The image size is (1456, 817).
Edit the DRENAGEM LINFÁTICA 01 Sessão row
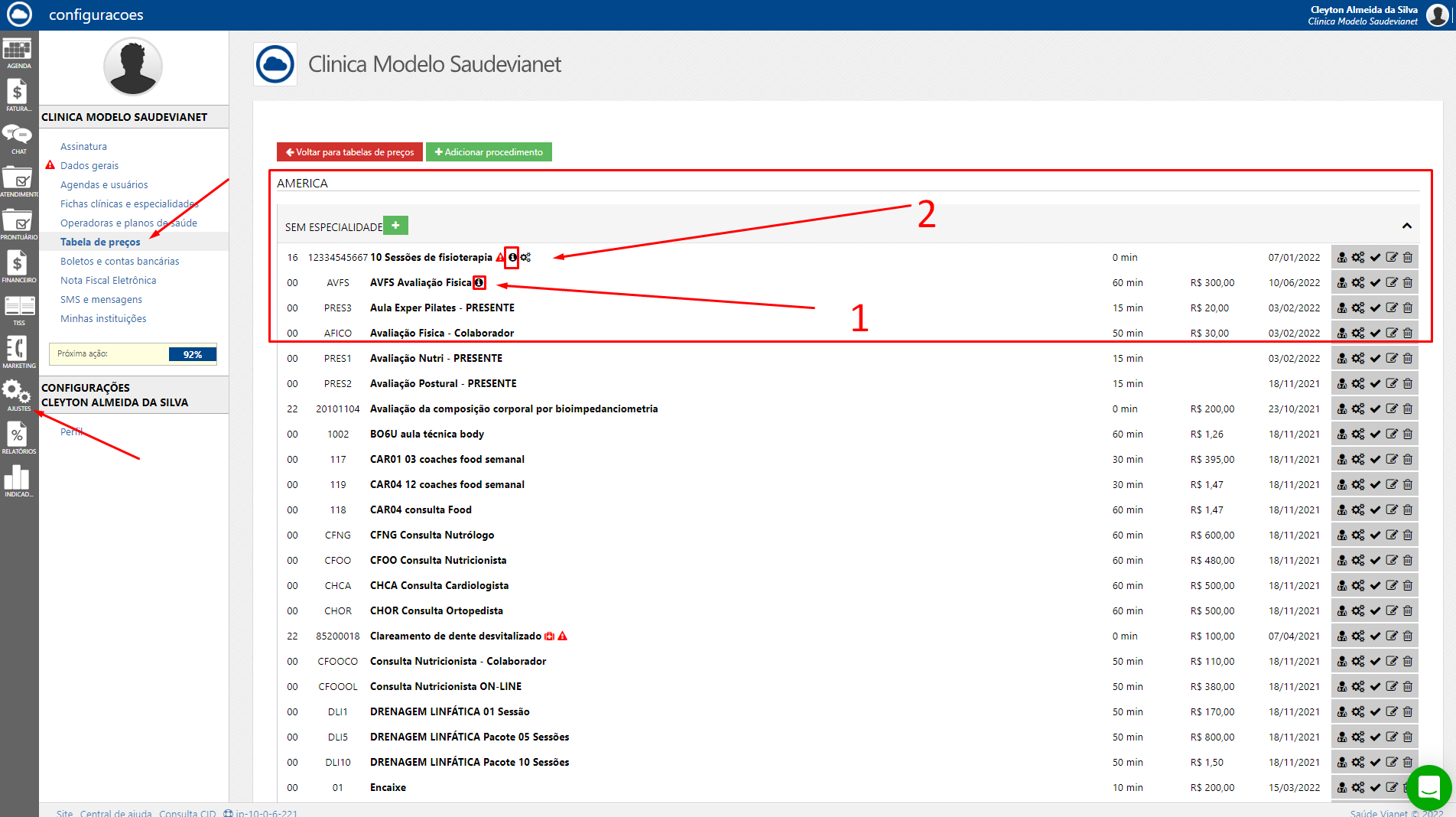click(1392, 711)
